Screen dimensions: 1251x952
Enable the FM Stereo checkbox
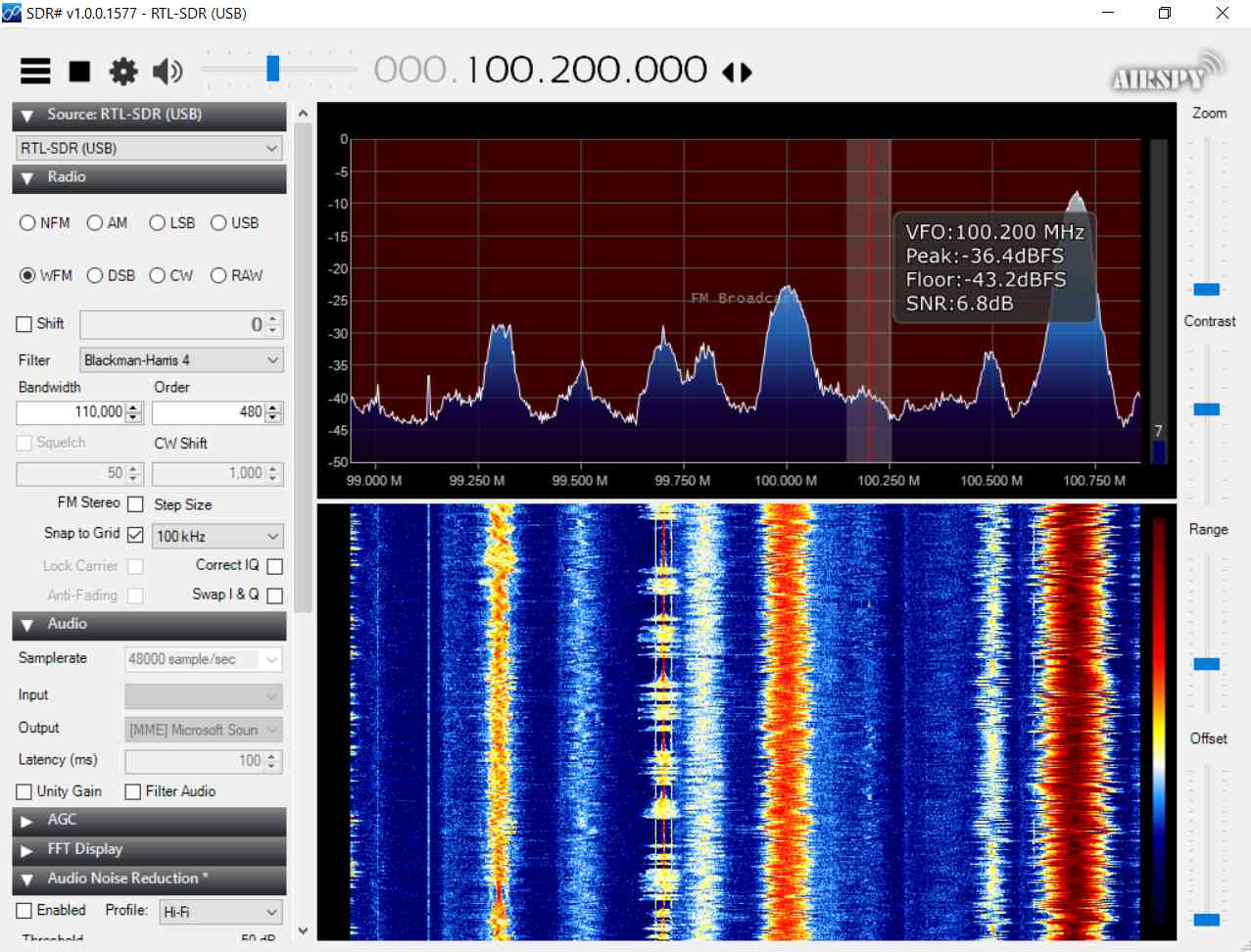[135, 504]
